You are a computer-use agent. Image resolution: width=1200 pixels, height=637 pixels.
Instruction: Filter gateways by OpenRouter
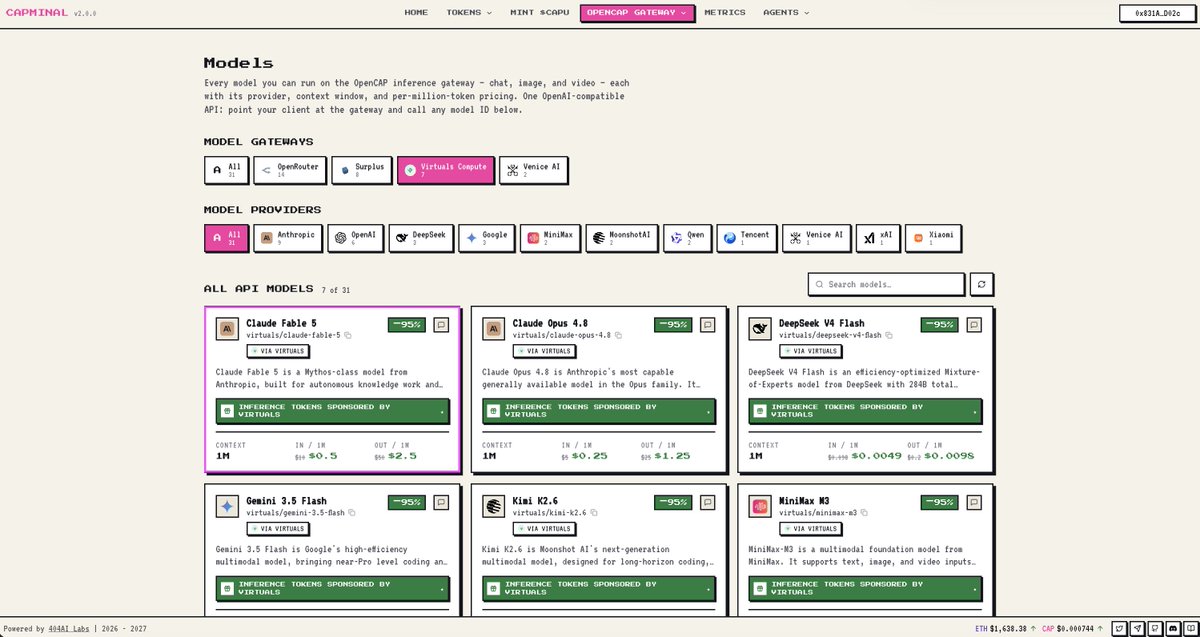click(290, 170)
